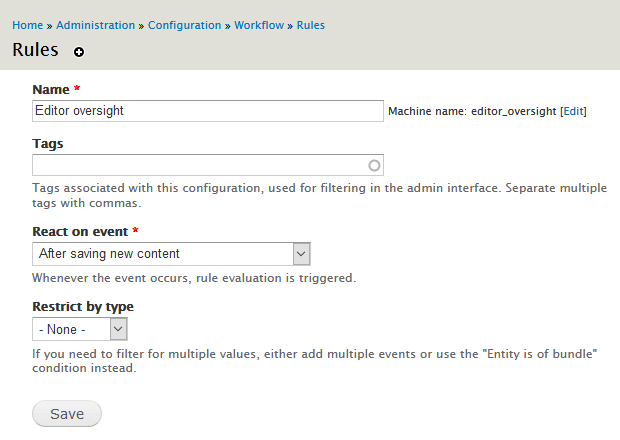
Task: Click the Rules page heading
Action: 35,50
